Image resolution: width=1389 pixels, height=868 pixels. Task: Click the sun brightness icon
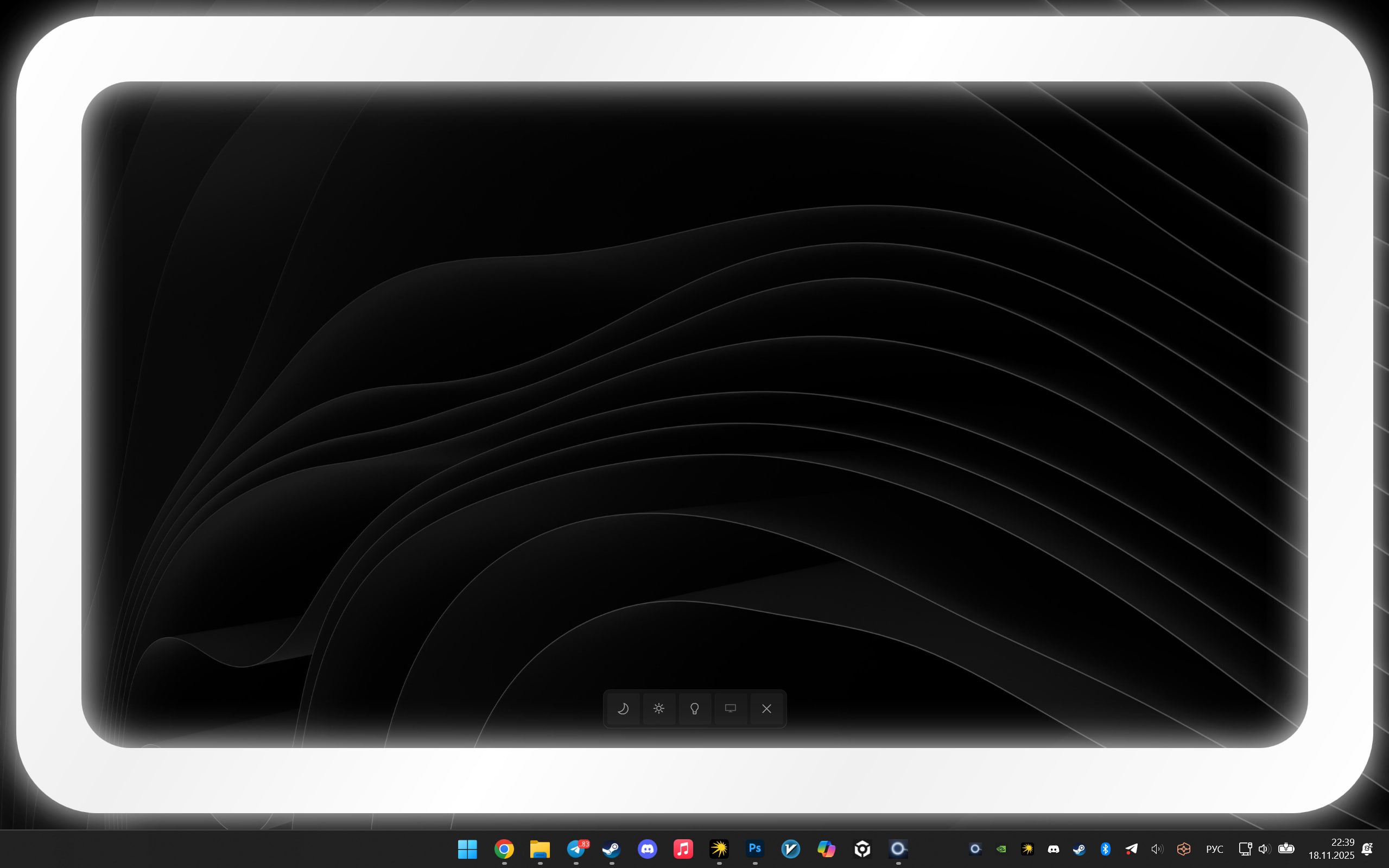click(x=659, y=708)
